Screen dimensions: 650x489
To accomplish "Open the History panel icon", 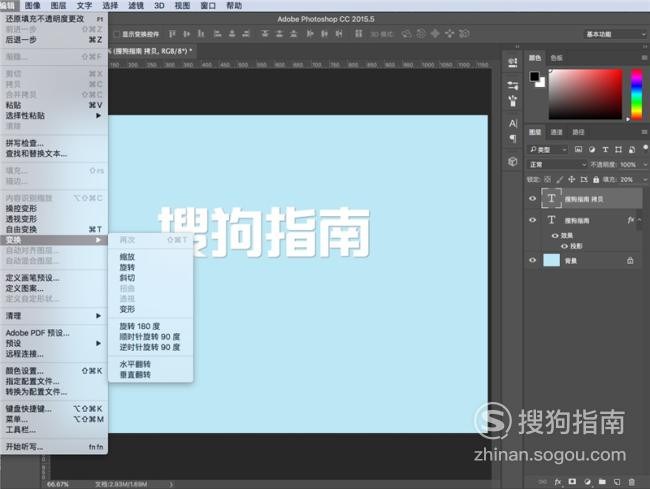I will coord(513,63).
